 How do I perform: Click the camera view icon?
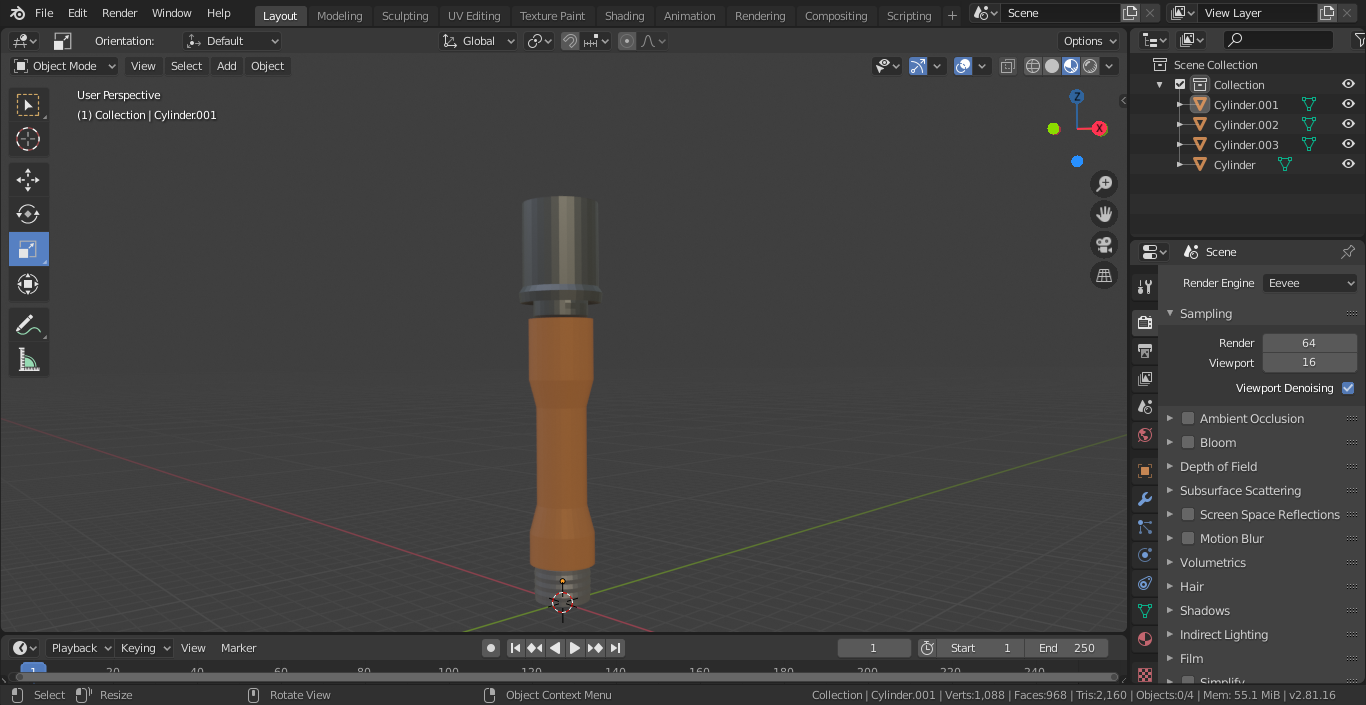[x=1104, y=245]
